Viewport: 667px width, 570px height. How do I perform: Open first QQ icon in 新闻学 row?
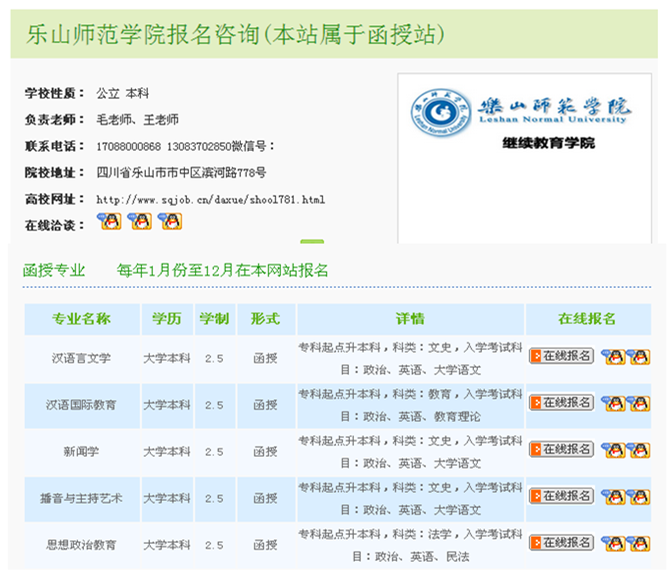[x=613, y=450]
